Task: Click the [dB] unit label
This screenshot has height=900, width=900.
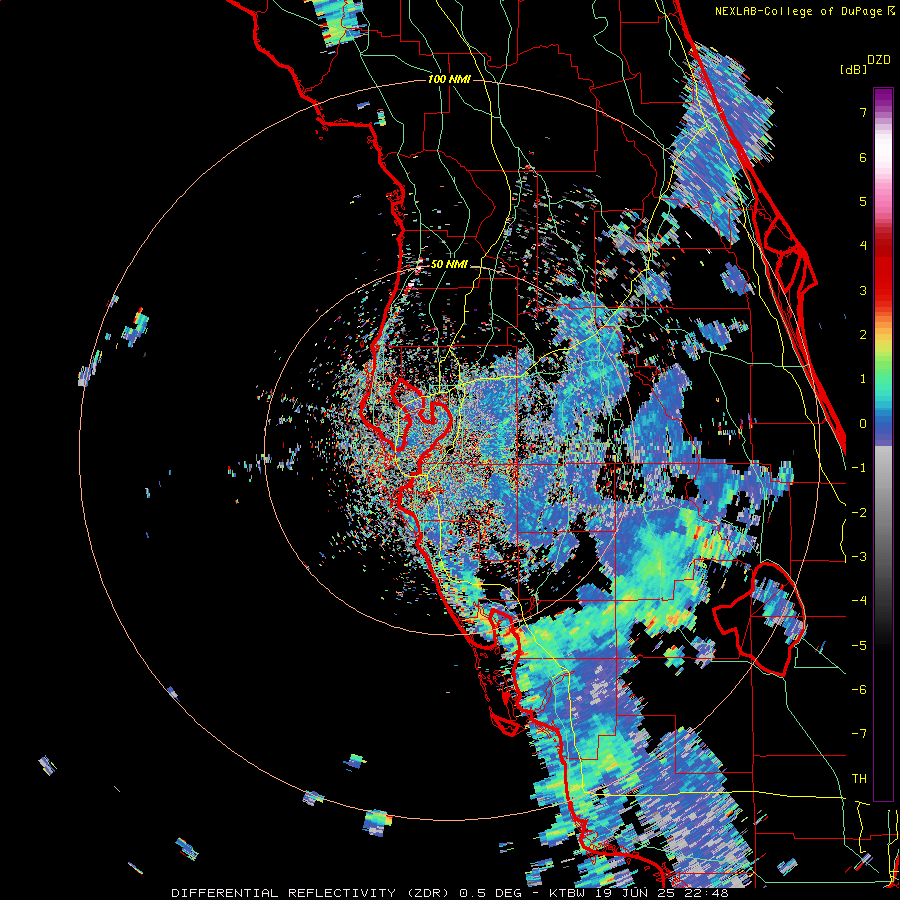Action: click(853, 69)
